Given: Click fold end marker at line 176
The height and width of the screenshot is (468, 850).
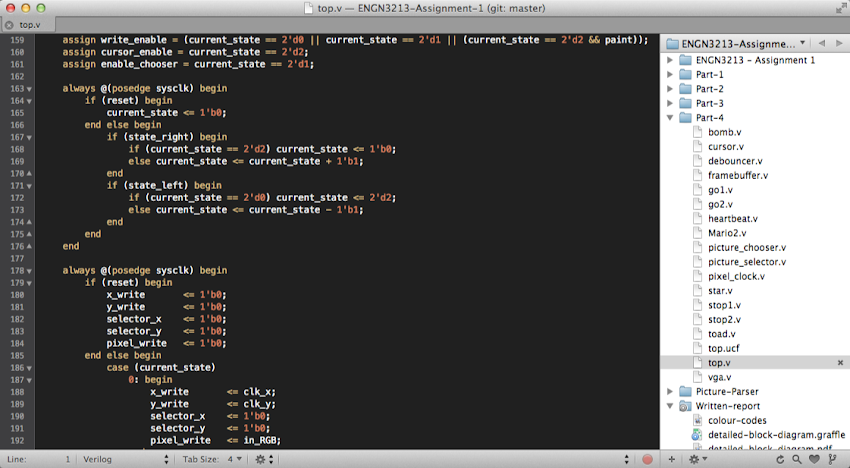Looking at the screenshot, I should click(x=29, y=246).
